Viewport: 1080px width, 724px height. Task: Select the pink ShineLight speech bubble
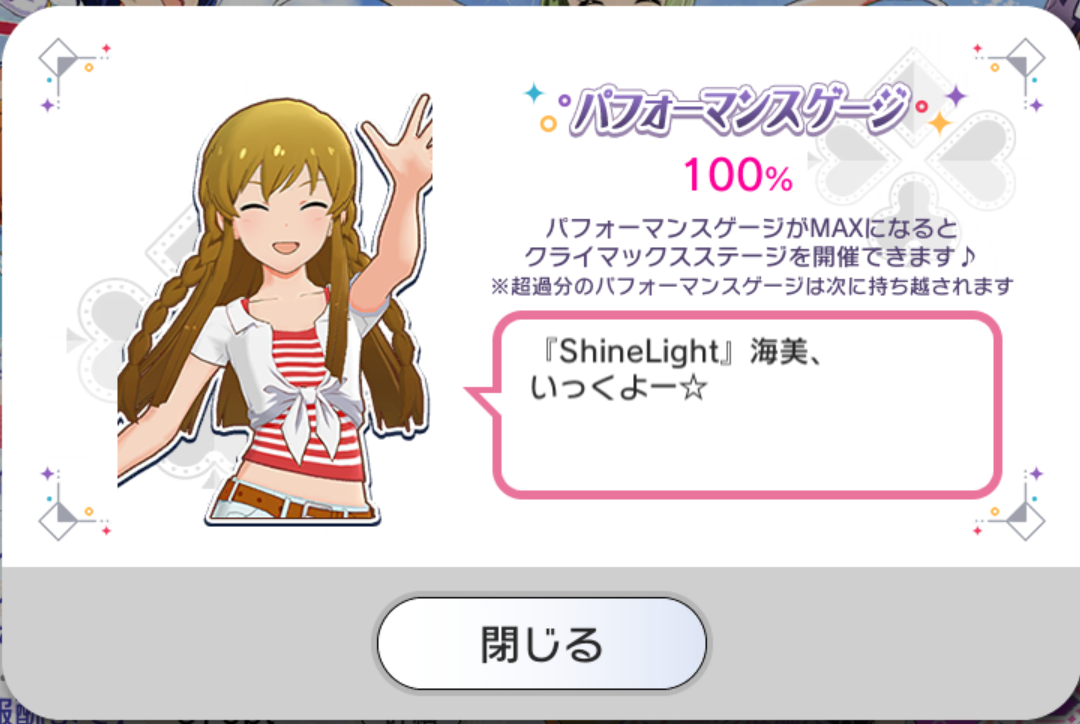(x=747, y=404)
